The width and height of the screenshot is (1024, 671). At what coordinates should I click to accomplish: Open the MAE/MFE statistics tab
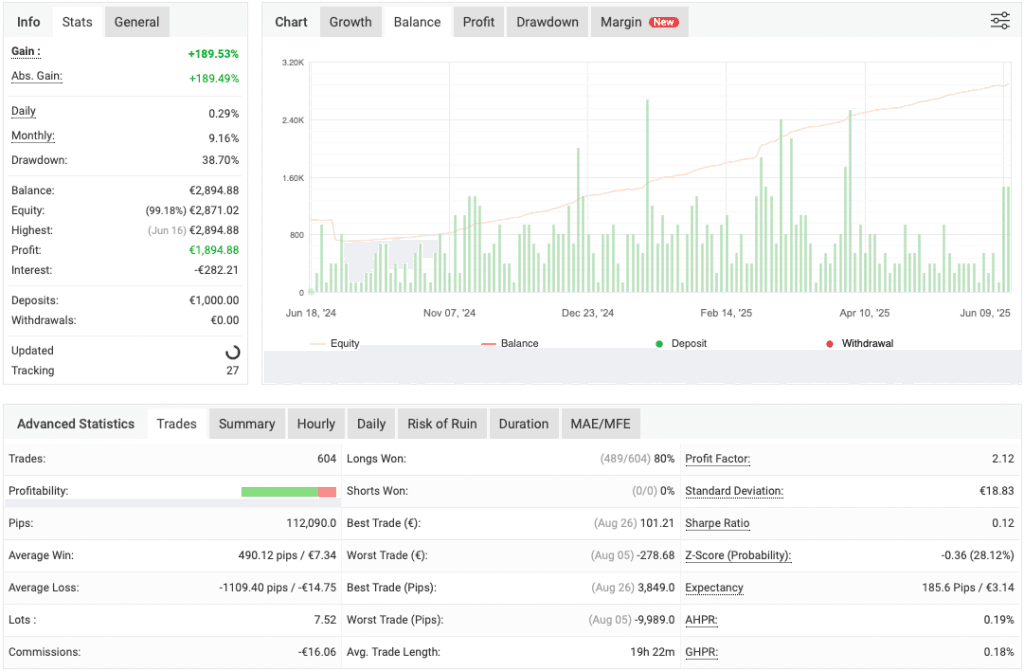tap(600, 423)
